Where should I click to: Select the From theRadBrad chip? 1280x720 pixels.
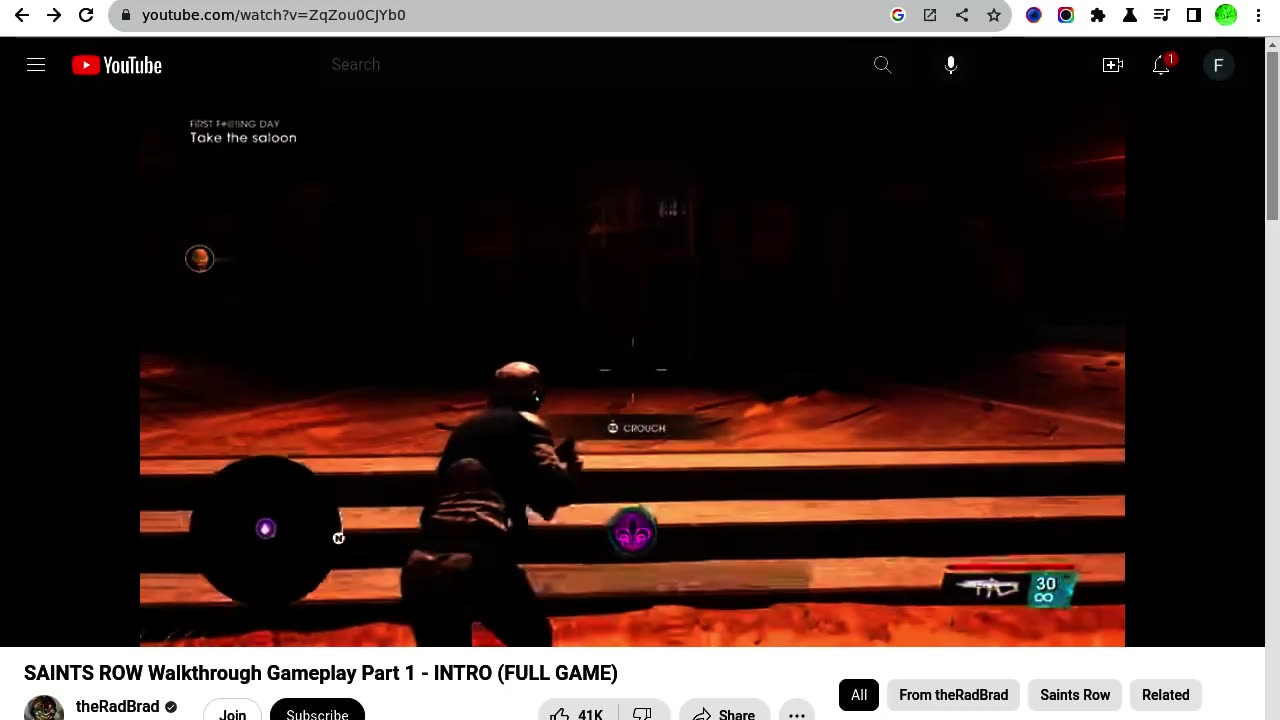pyautogui.click(x=954, y=695)
